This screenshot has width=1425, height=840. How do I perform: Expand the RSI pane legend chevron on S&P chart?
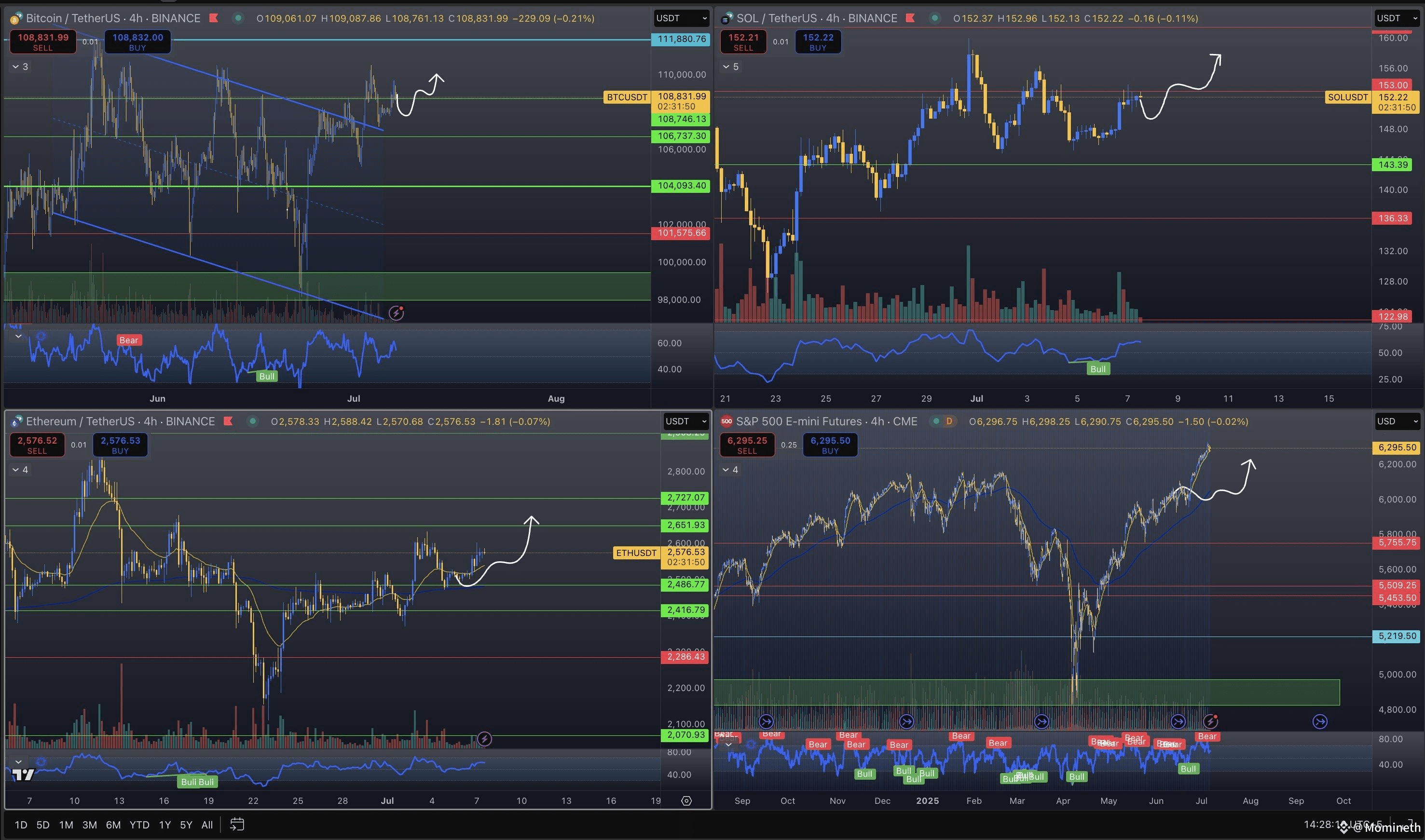(728, 745)
